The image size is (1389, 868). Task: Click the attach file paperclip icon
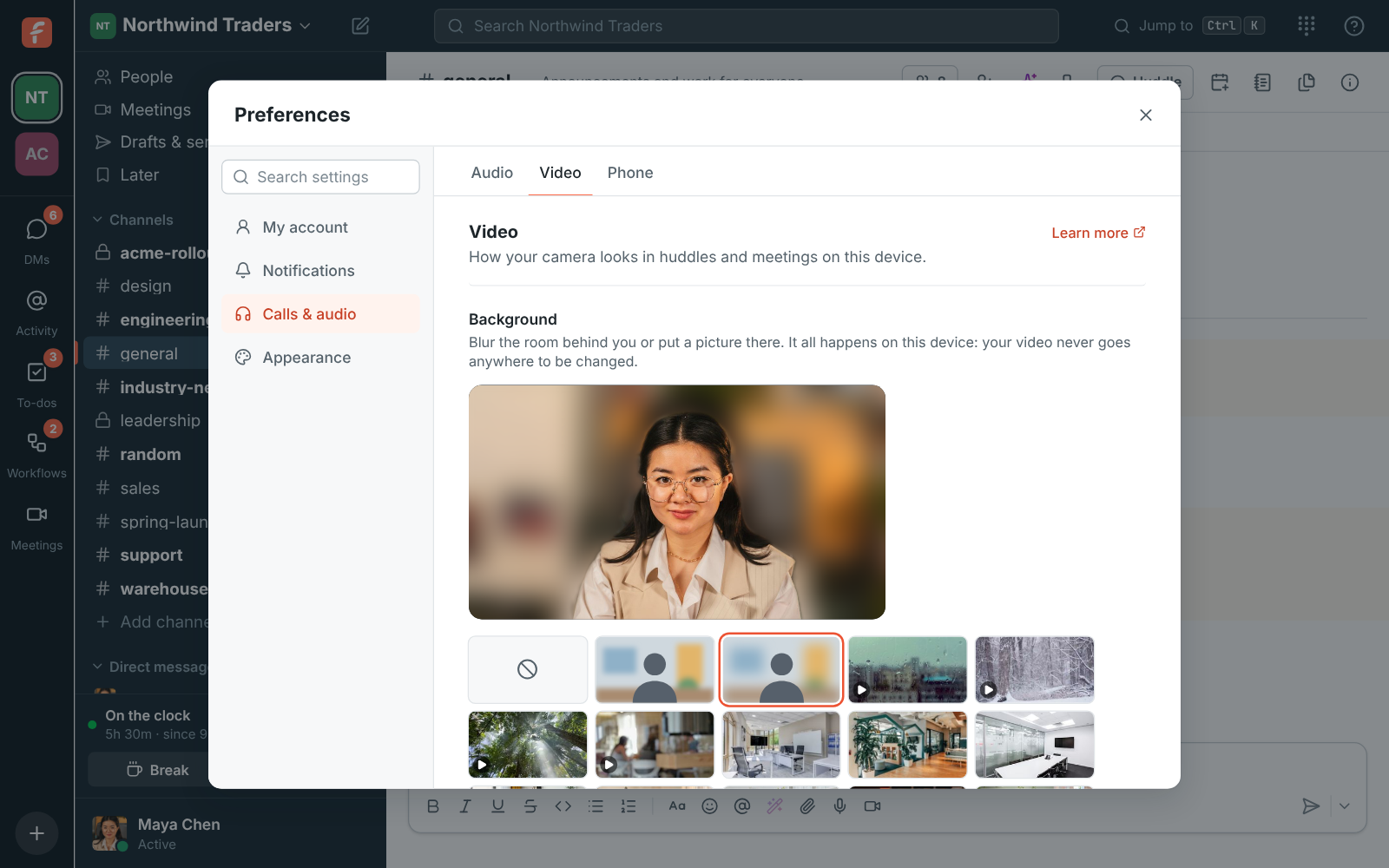coord(807,806)
